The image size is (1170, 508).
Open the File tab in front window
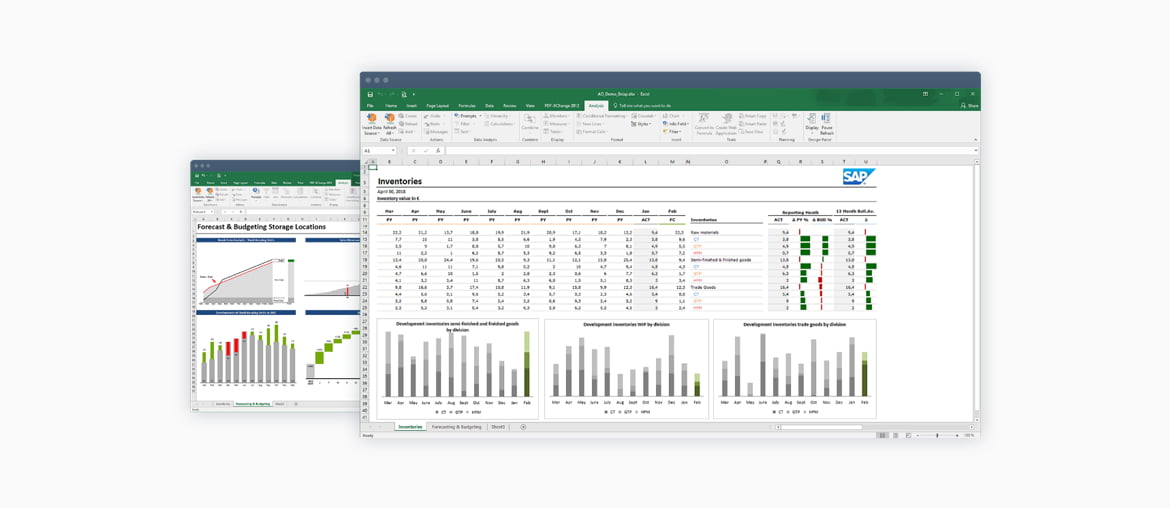[370, 106]
